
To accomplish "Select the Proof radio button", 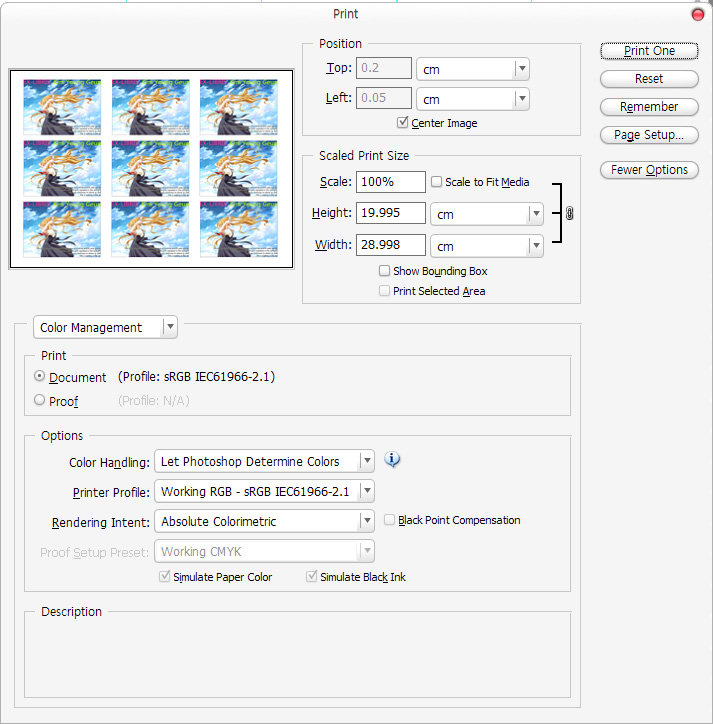I will [x=40, y=400].
